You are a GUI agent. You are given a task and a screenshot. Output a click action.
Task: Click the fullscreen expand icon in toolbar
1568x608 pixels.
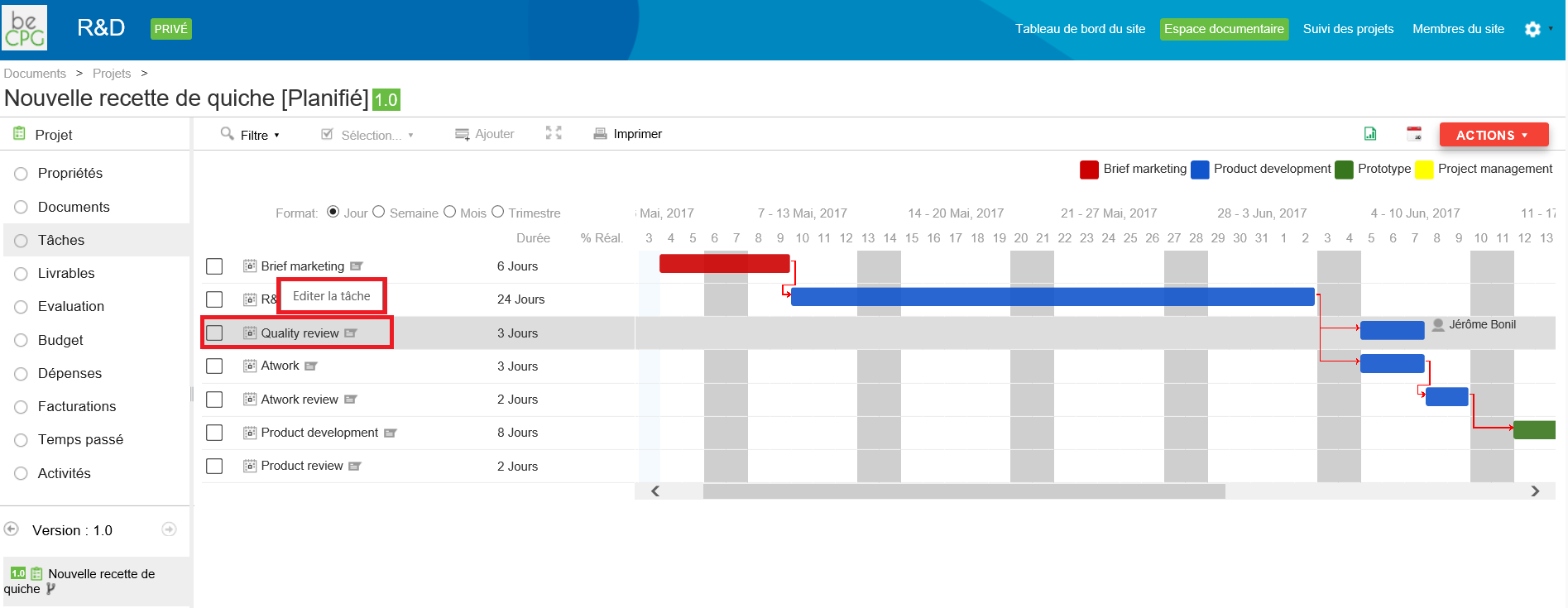(x=554, y=133)
